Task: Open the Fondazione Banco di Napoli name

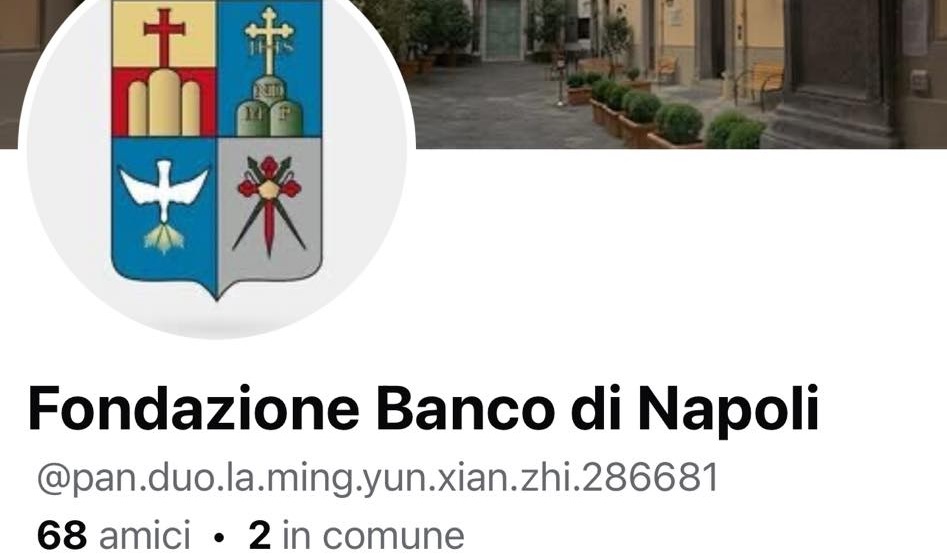Action: (423, 409)
